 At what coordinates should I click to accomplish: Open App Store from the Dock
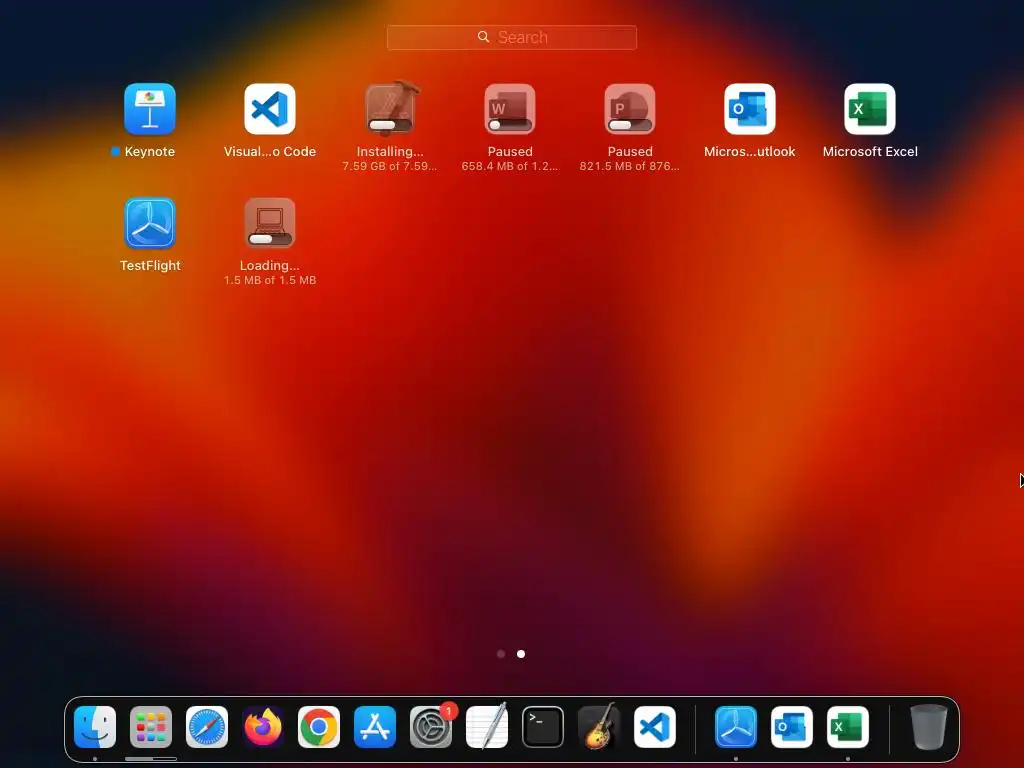click(x=375, y=727)
